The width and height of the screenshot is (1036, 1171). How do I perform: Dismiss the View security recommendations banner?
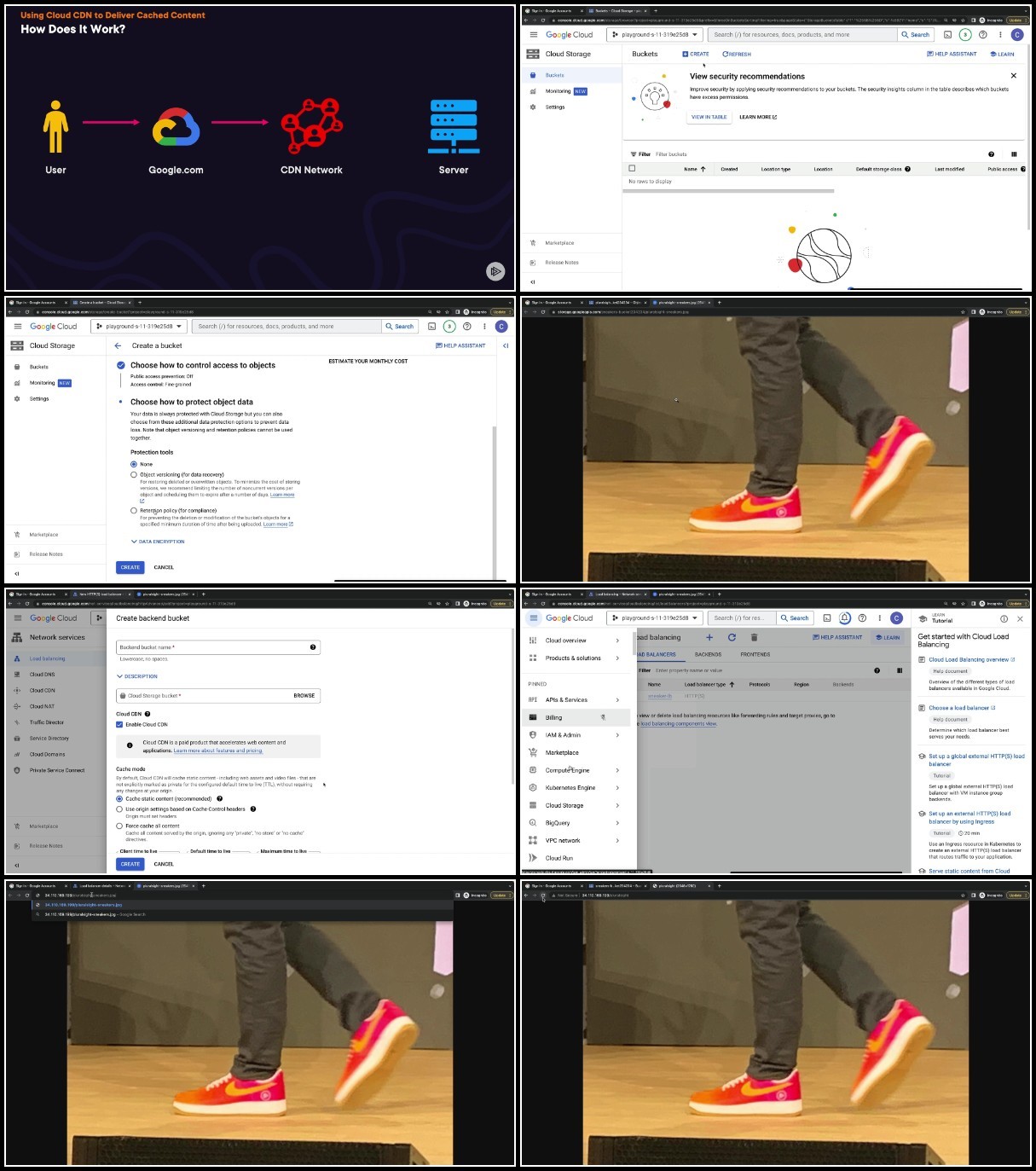point(1013,76)
